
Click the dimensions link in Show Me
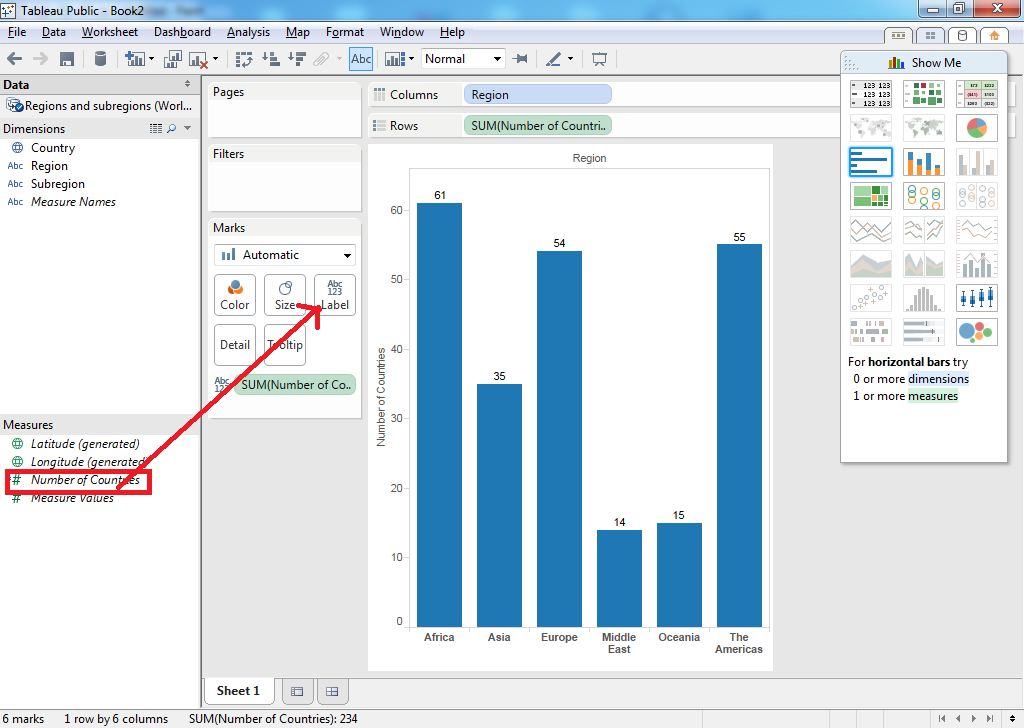941,378
